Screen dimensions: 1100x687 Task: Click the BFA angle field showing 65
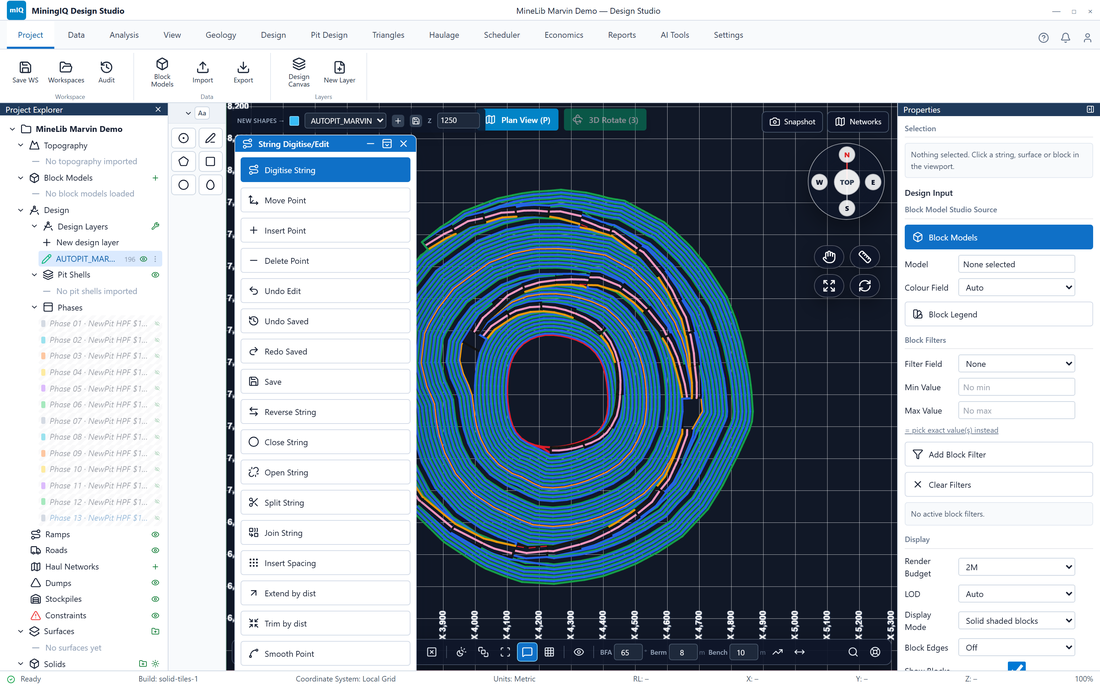[x=628, y=652]
